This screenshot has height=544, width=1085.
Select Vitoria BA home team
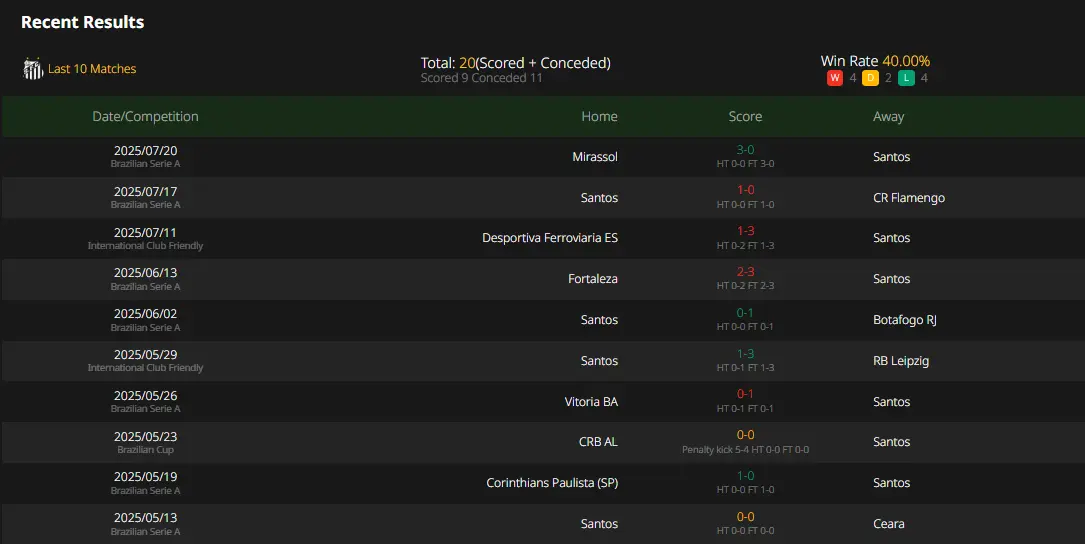pos(591,401)
